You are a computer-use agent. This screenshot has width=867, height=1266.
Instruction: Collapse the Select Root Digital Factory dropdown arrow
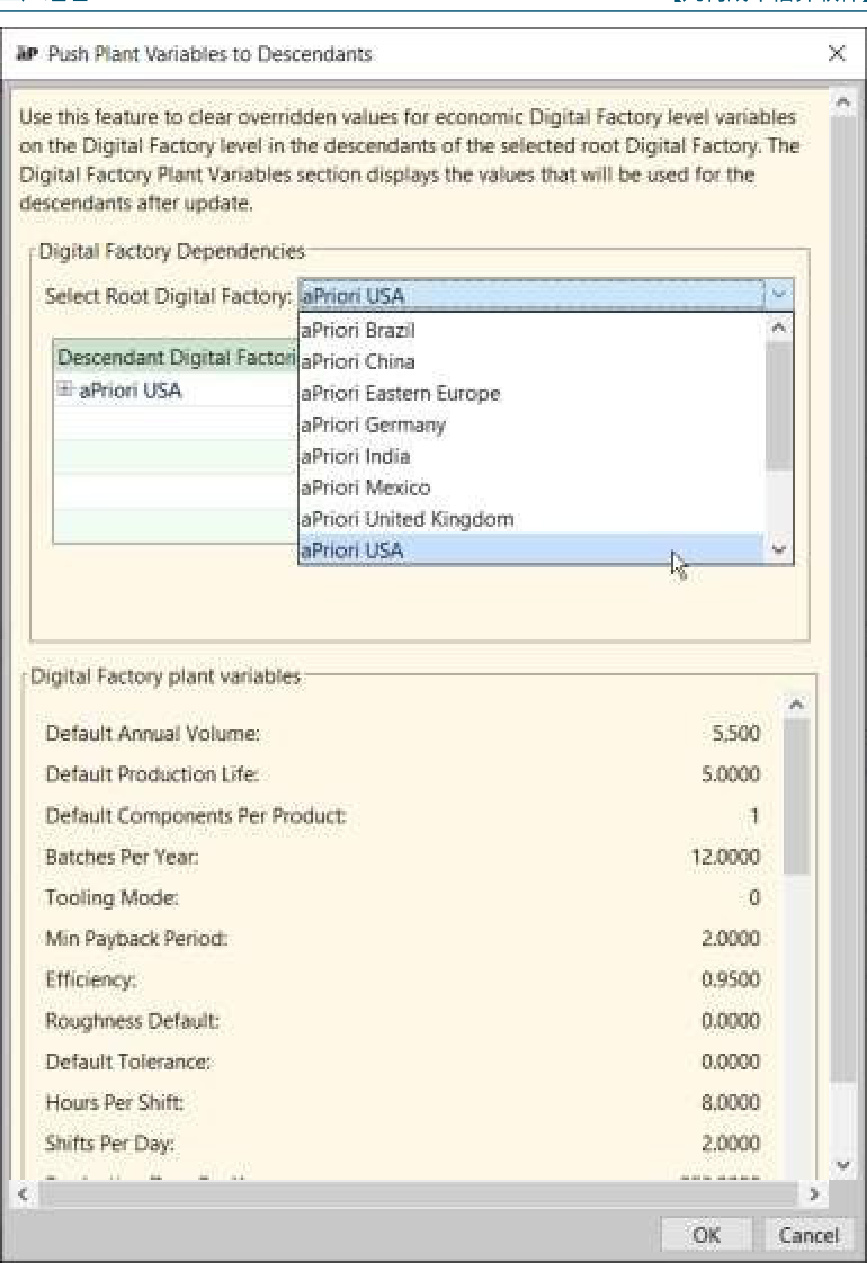[x=780, y=295]
